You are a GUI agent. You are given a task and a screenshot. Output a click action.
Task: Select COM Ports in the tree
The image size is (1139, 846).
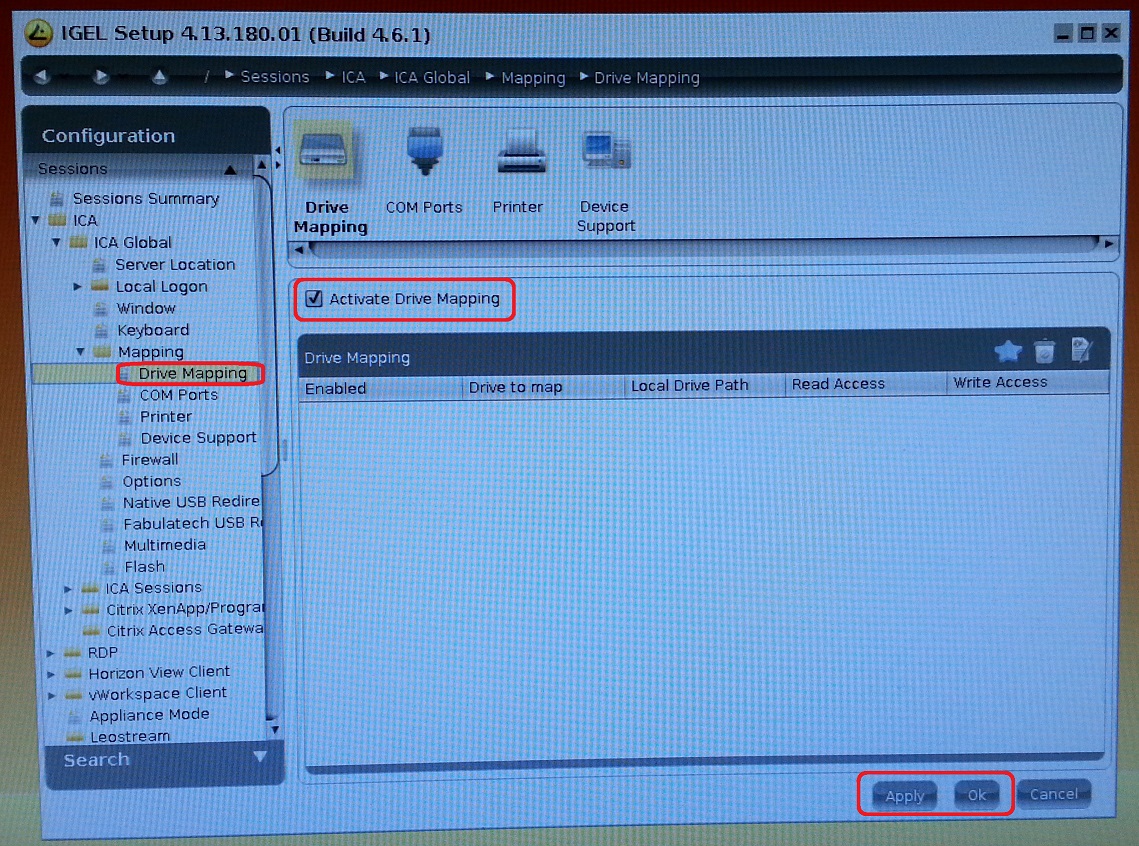(x=179, y=395)
